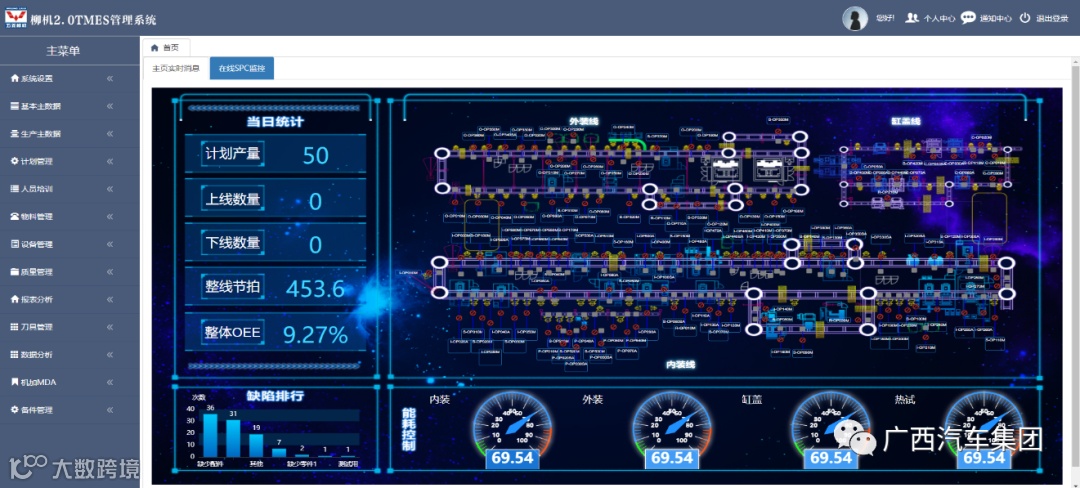Expand the 计划管理 menu chevron
This screenshot has width=1080, height=488.
tap(110, 161)
